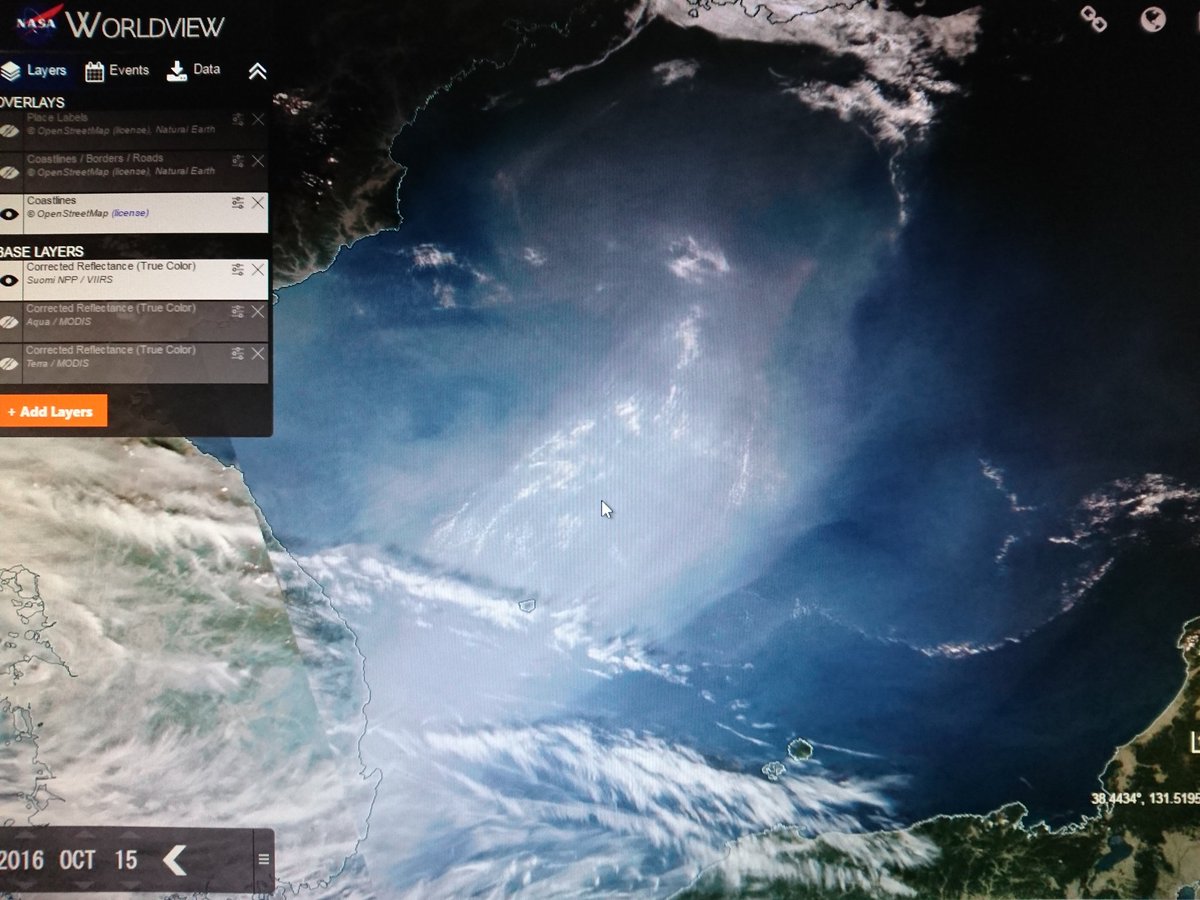The height and width of the screenshot is (900, 1200).
Task: Show the Aqua / MODIS base layer
Action: 10,322
